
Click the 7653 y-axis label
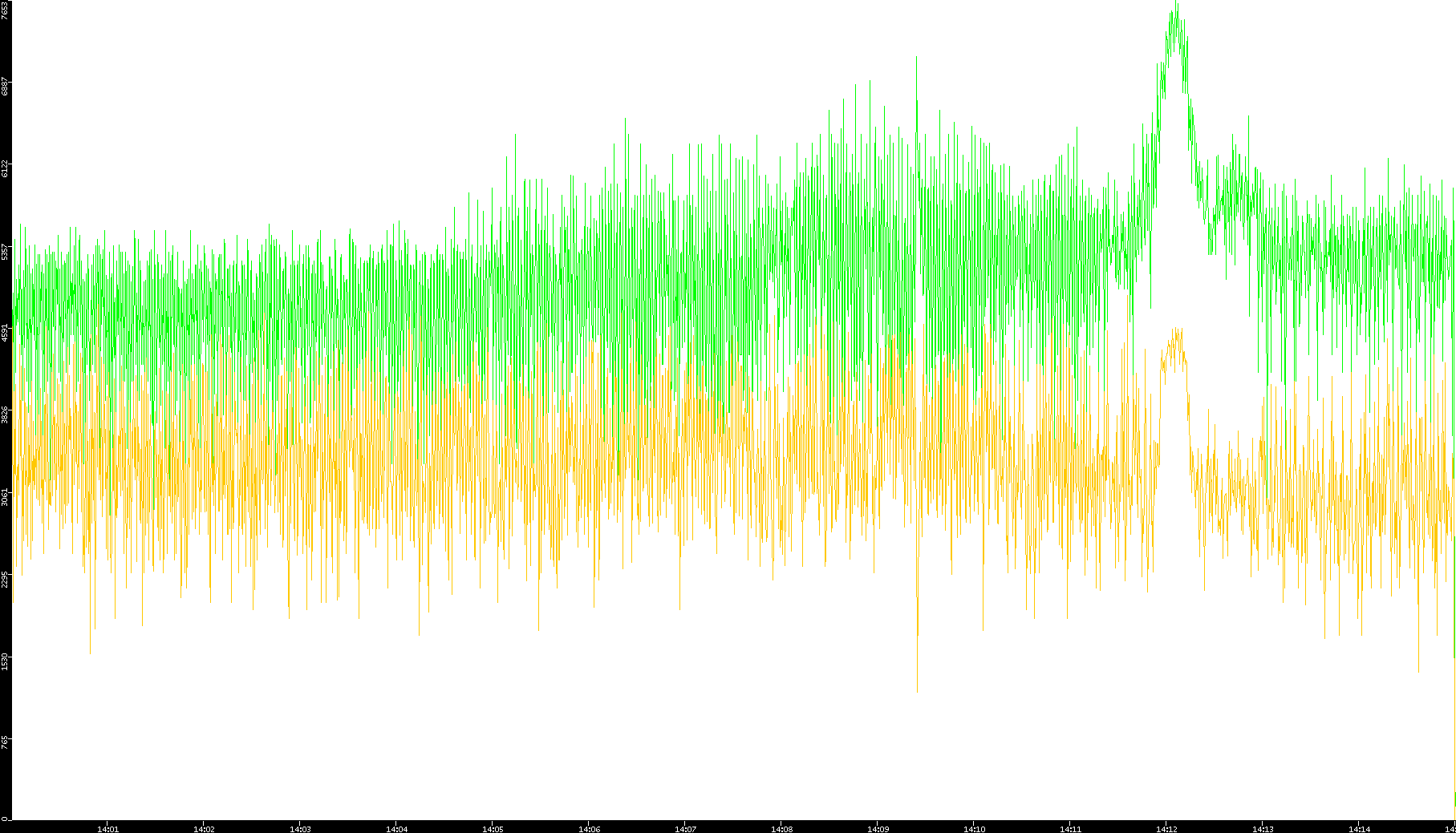click(5, 10)
